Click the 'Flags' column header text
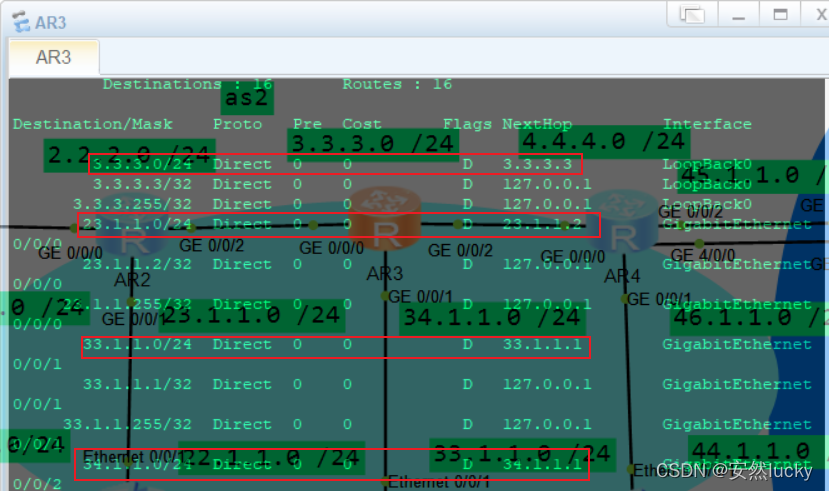 pyautogui.click(x=467, y=124)
